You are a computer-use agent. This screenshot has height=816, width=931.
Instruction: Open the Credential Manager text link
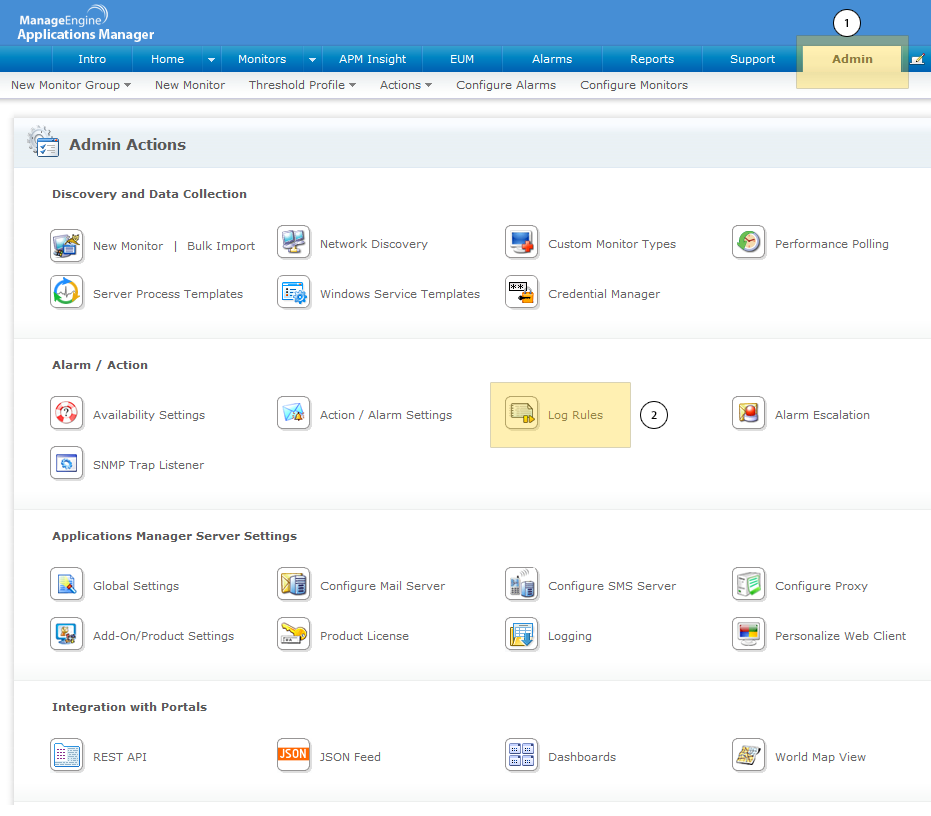604,294
